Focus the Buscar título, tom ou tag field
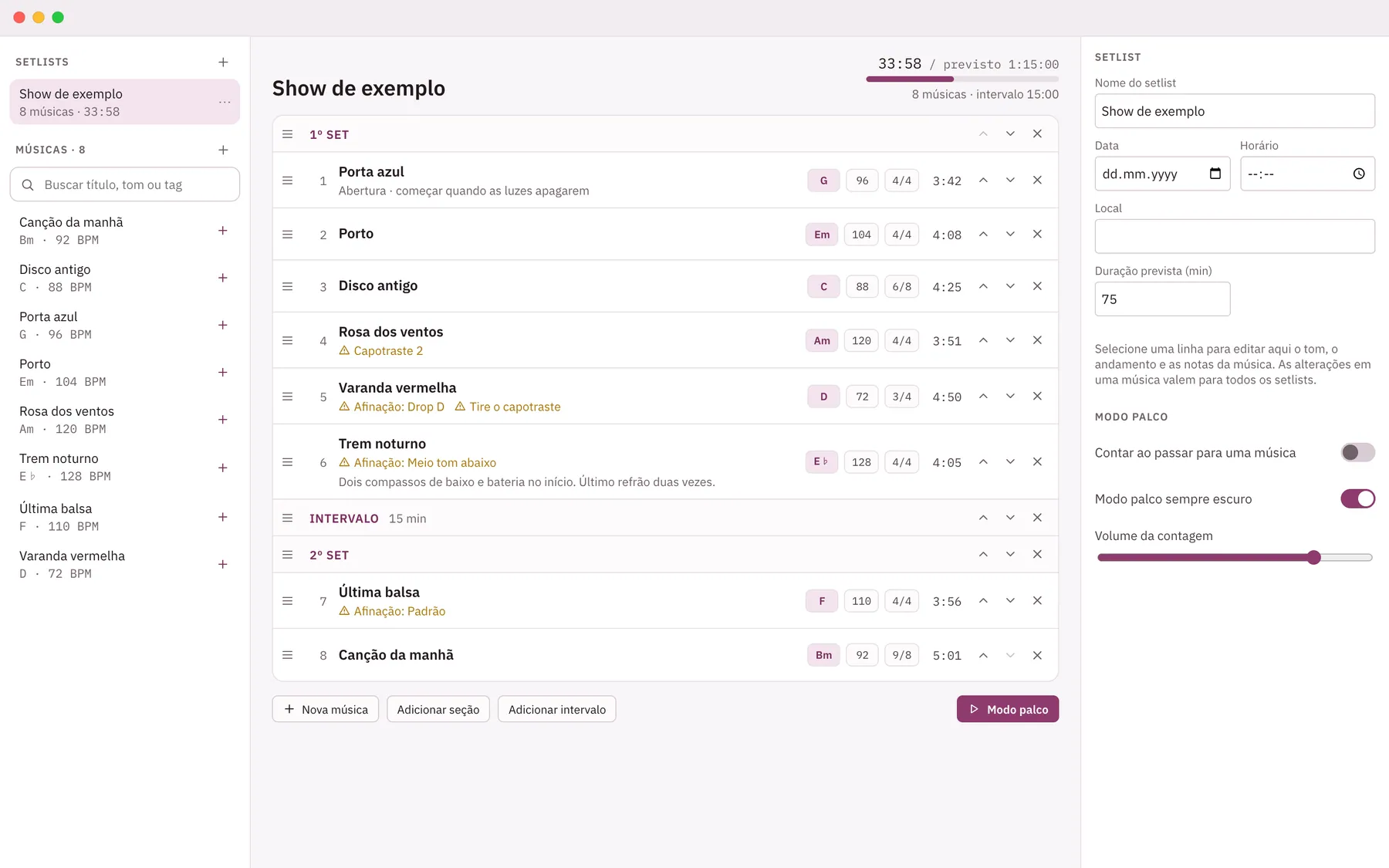Image resolution: width=1389 pixels, height=868 pixels. (125, 184)
